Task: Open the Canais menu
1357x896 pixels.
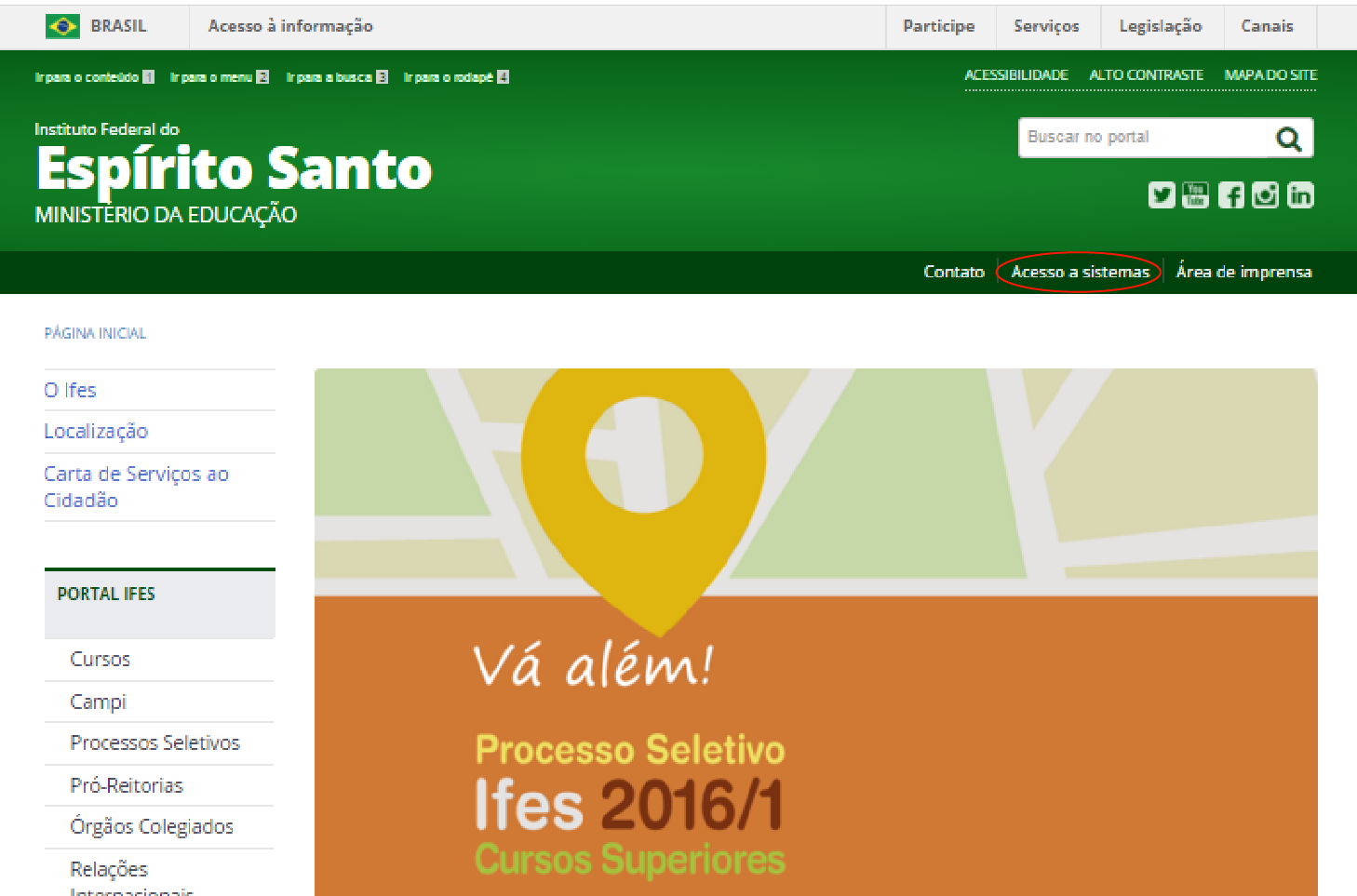Action: (x=1268, y=26)
